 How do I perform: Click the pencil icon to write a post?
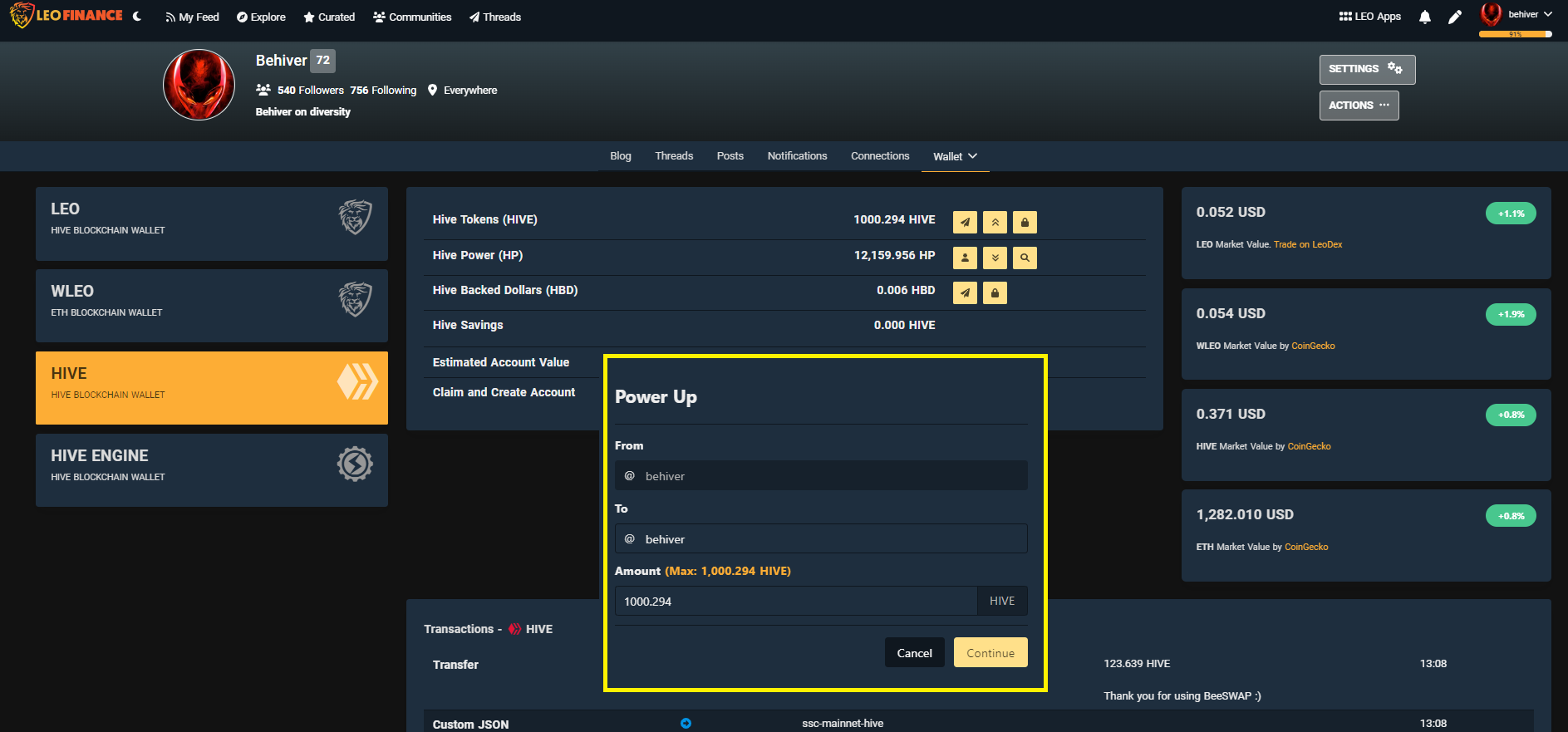(x=1455, y=17)
